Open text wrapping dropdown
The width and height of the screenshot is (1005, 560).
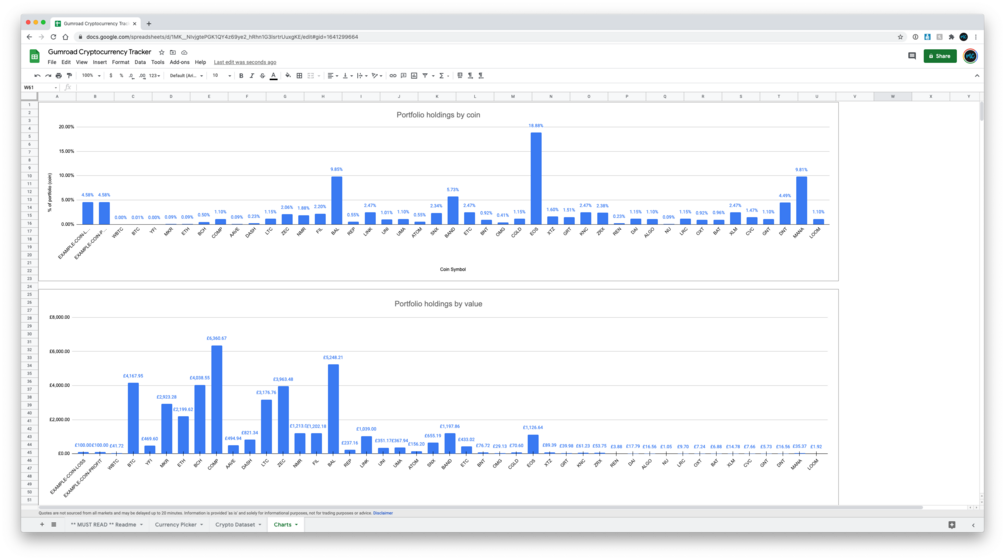point(361,76)
